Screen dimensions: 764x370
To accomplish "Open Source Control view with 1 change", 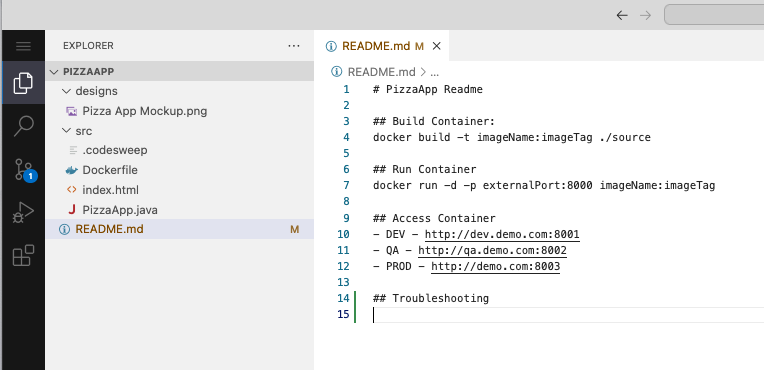I will click(x=23, y=170).
